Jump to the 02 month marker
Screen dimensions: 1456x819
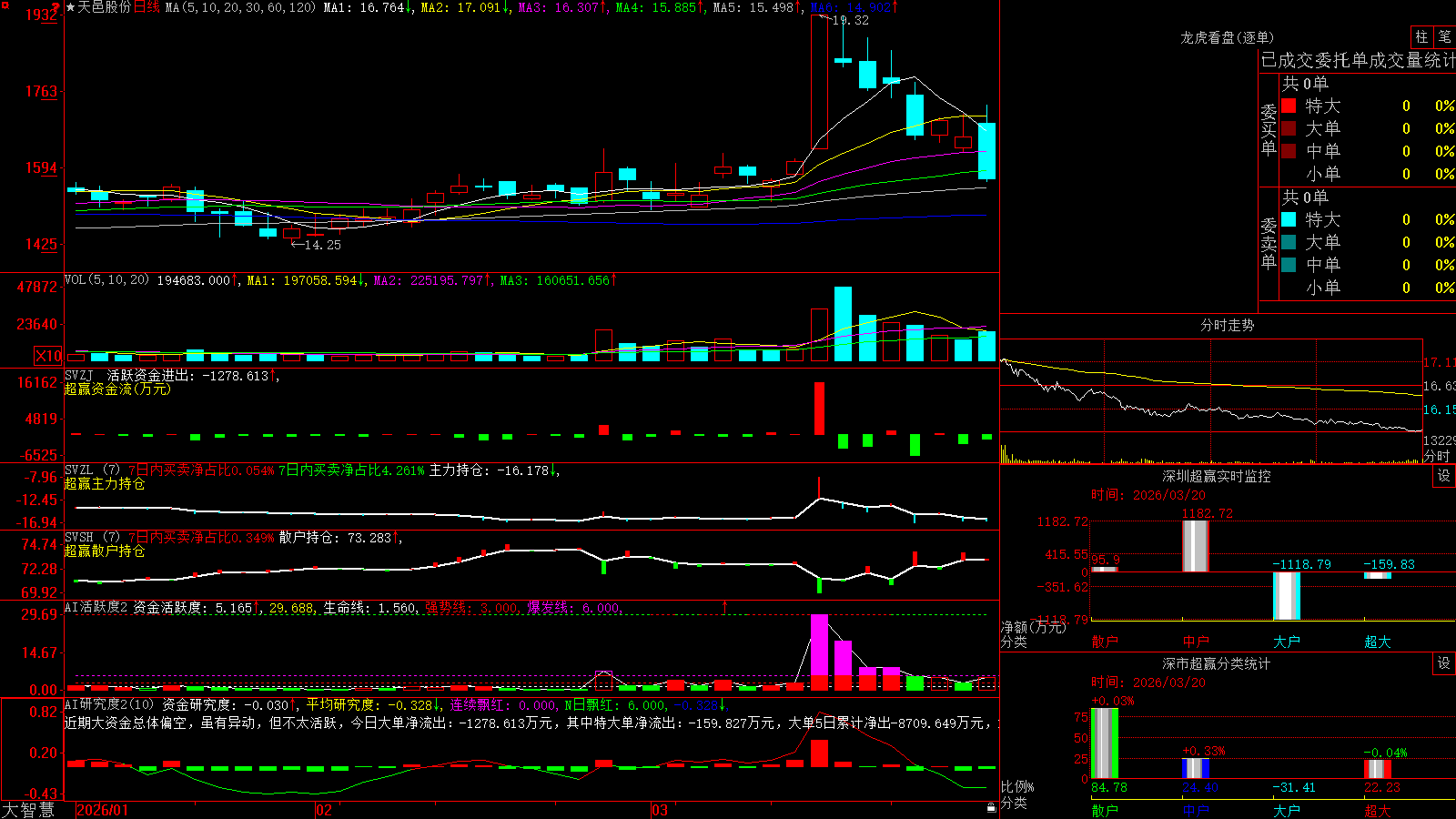click(x=324, y=810)
